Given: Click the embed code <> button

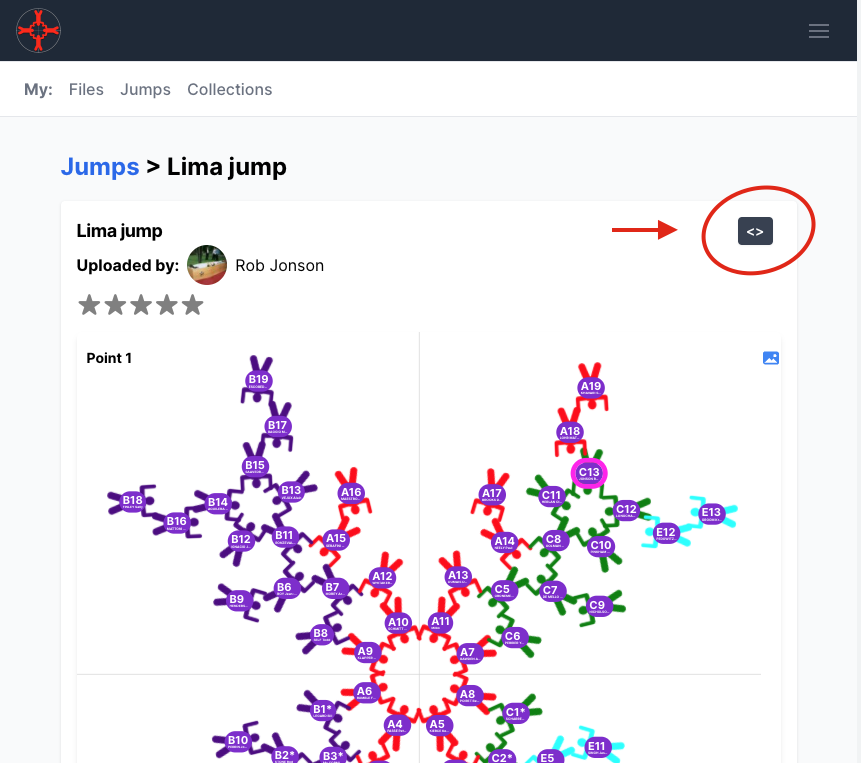Looking at the screenshot, I should (755, 231).
